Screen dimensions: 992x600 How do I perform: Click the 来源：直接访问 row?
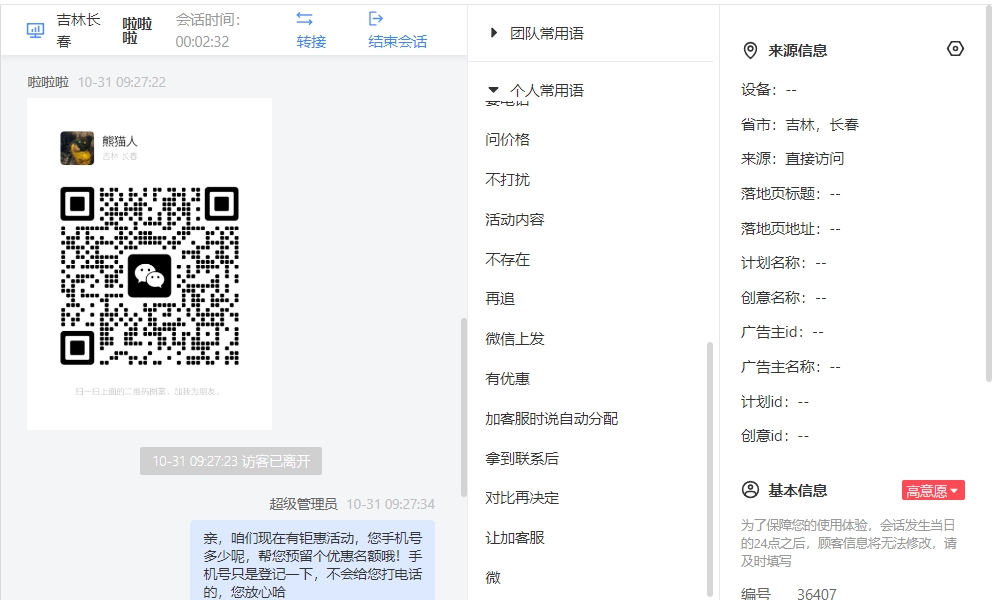tap(793, 159)
